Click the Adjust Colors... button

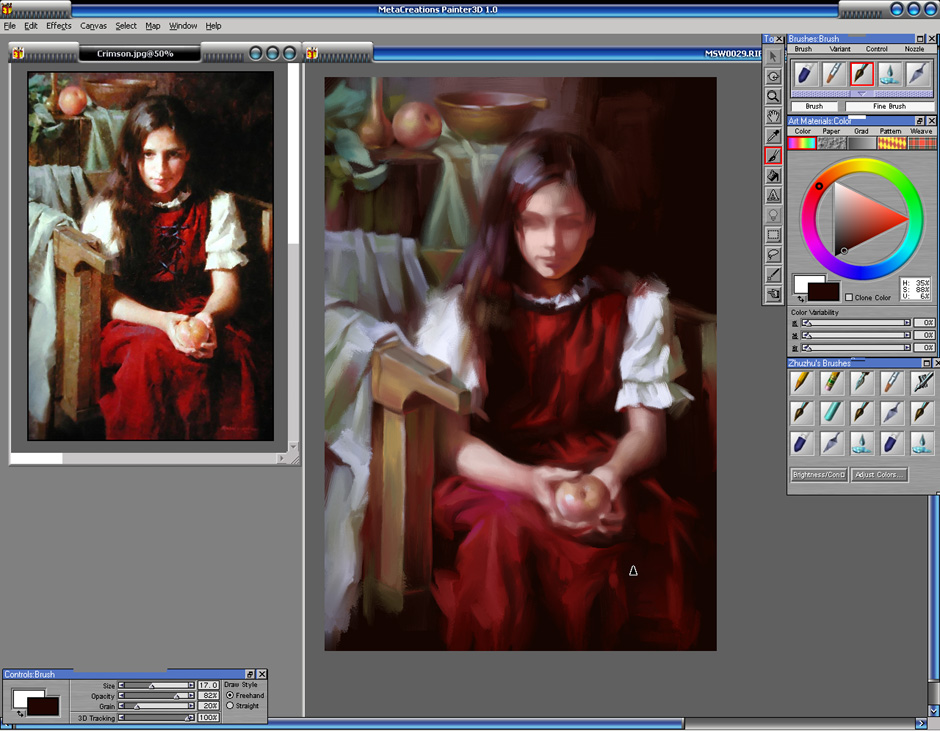879,474
